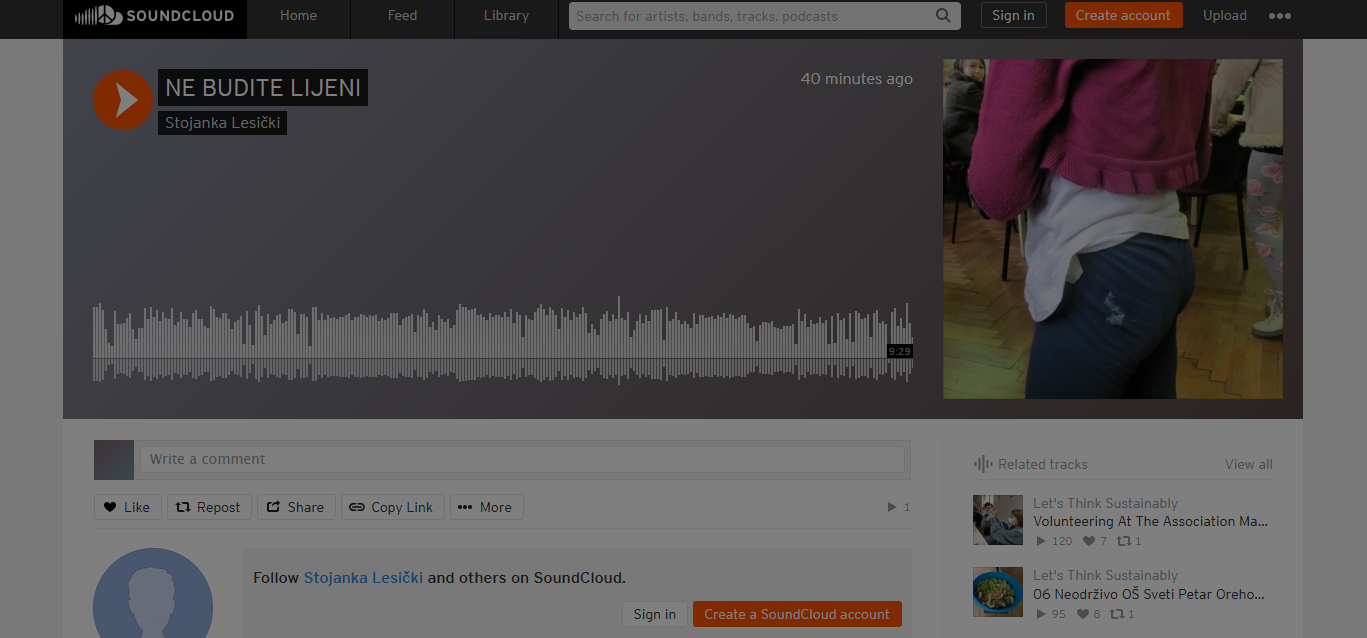This screenshot has height=638, width=1367.
Task: Click the play count icon below waveform
Action: tap(892, 507)
